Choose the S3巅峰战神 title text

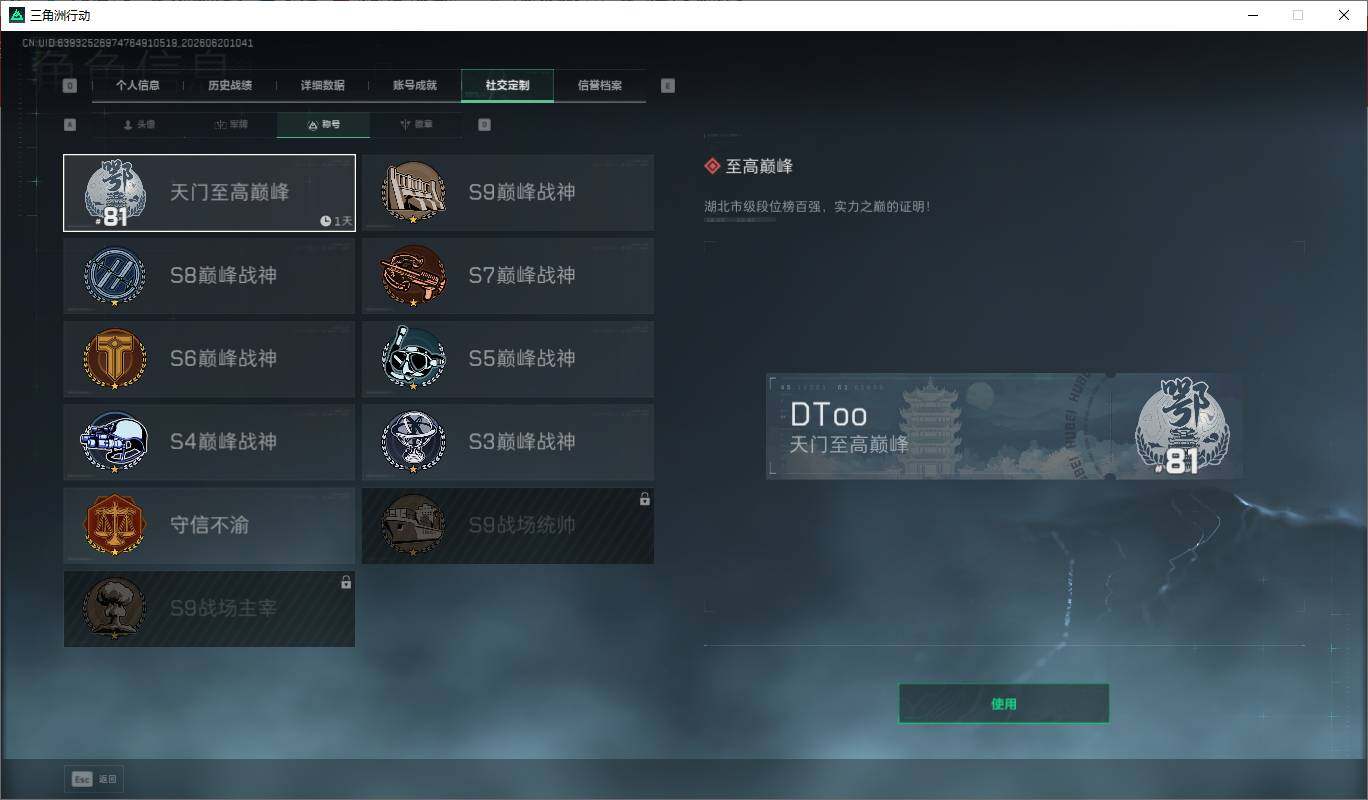[522, 441]
